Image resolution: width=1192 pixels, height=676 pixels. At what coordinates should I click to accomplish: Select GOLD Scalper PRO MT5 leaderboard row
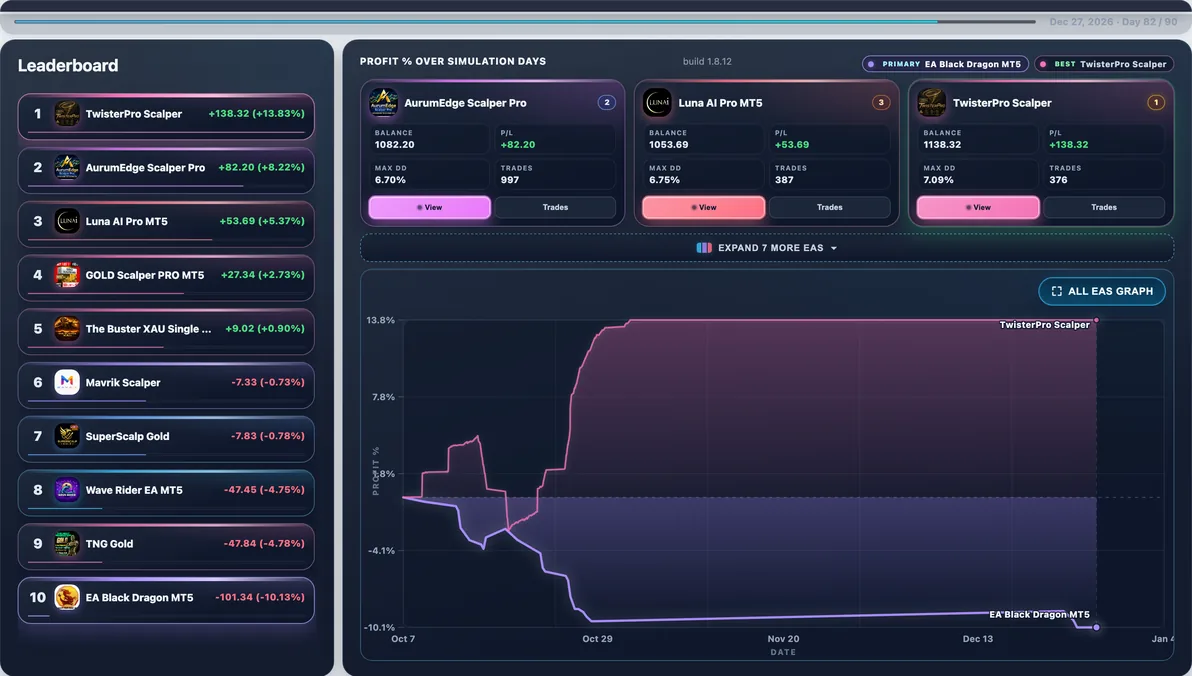tap(166, 278)
